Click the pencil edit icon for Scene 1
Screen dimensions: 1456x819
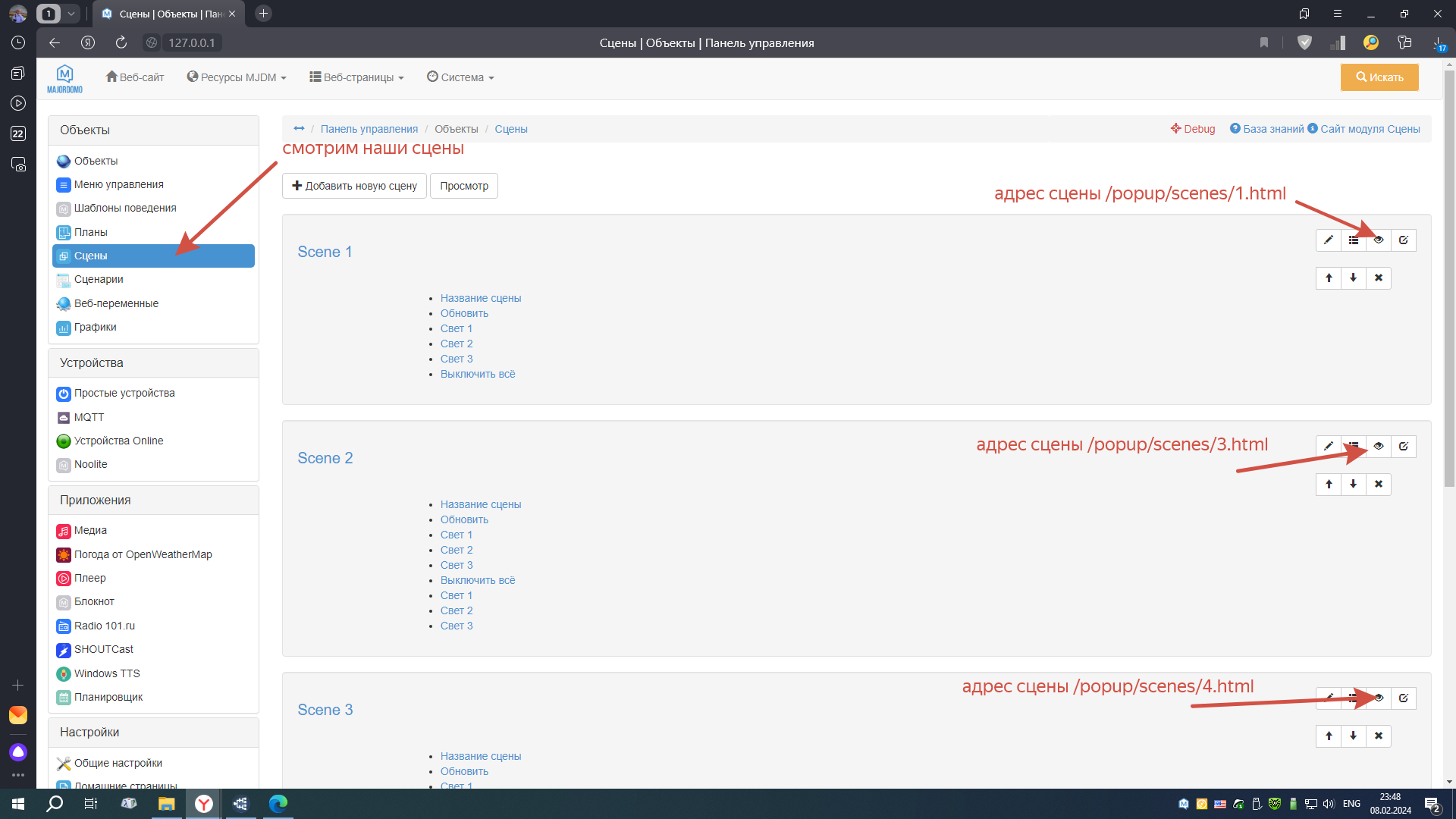click(x=1329, y=240)
